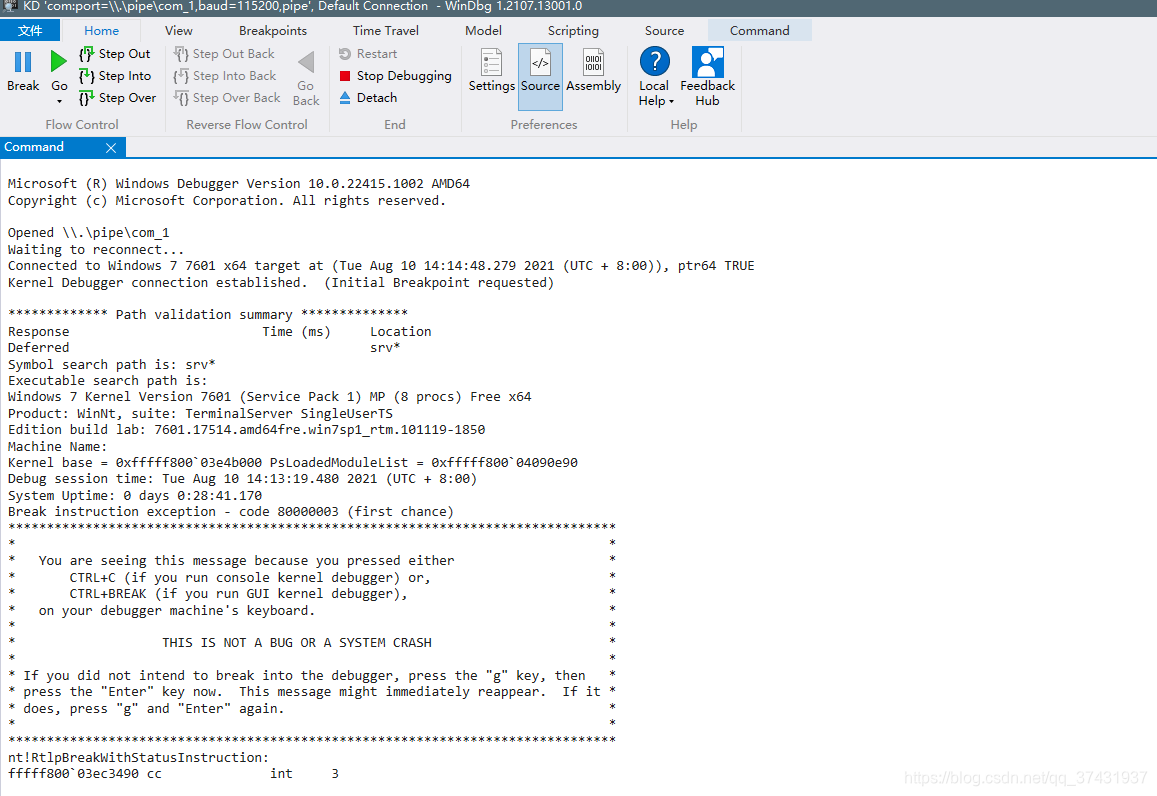Click the Break pause icon

[x=23, y=62]
